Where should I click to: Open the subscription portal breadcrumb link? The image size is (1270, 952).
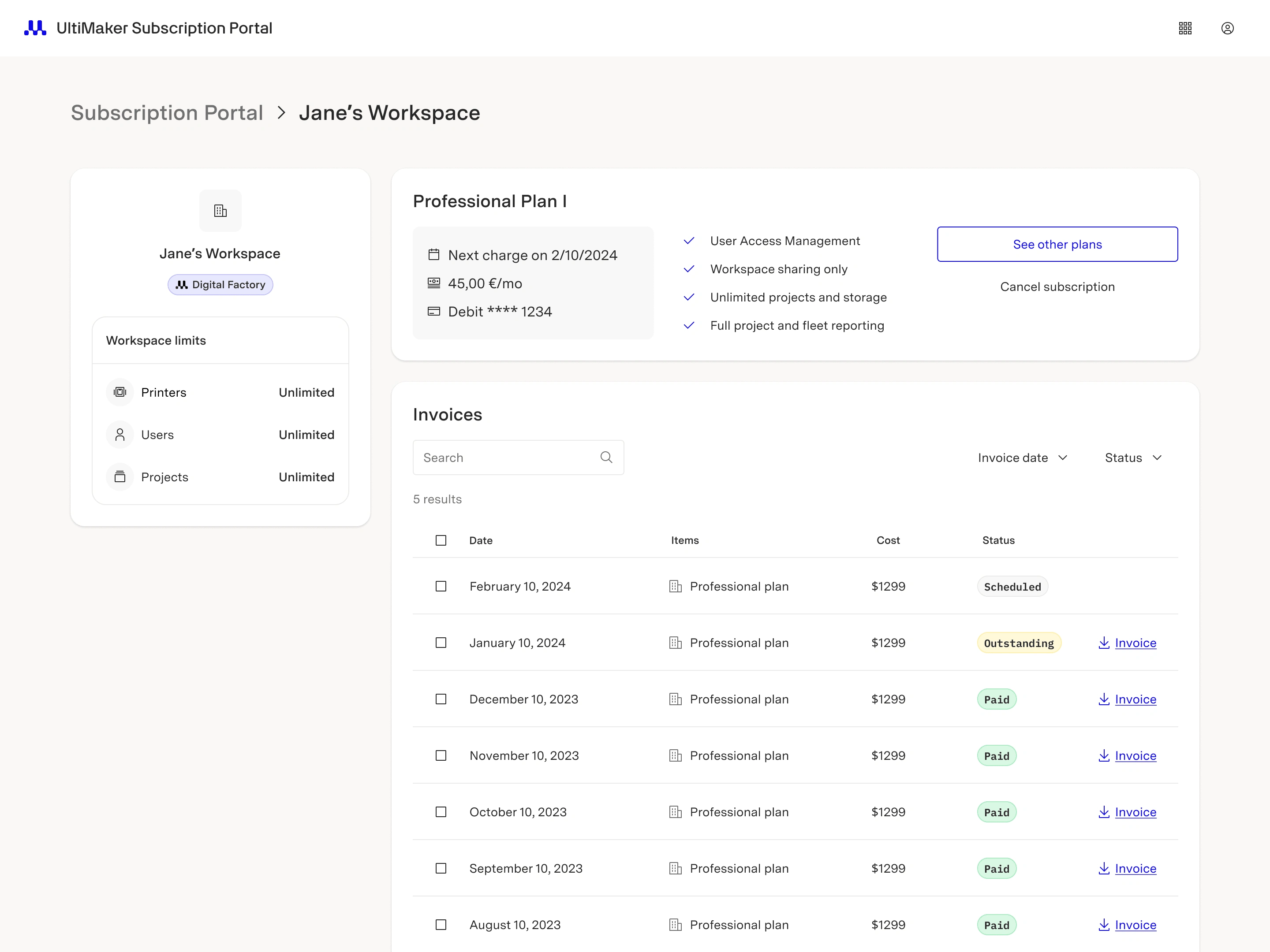pyautogui.click(x=167, y=112)
